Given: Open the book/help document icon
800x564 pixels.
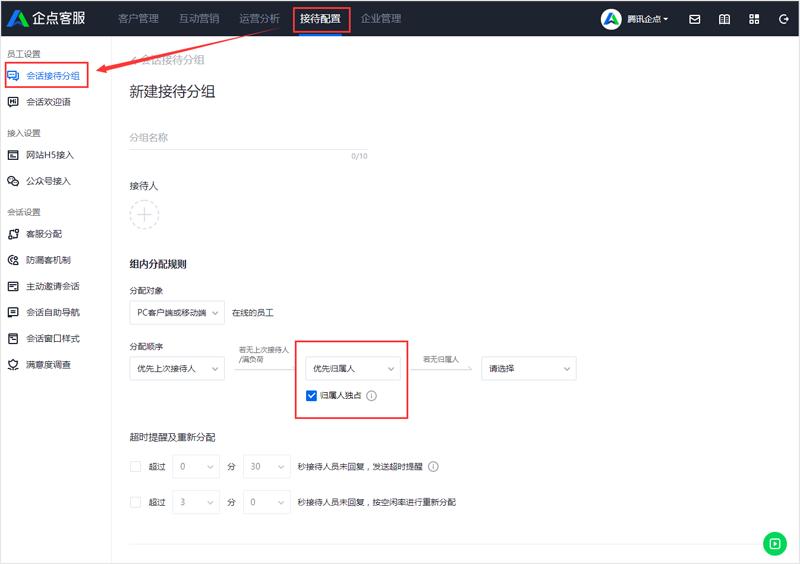Looking at the screenshot, I should coord(724,19).
